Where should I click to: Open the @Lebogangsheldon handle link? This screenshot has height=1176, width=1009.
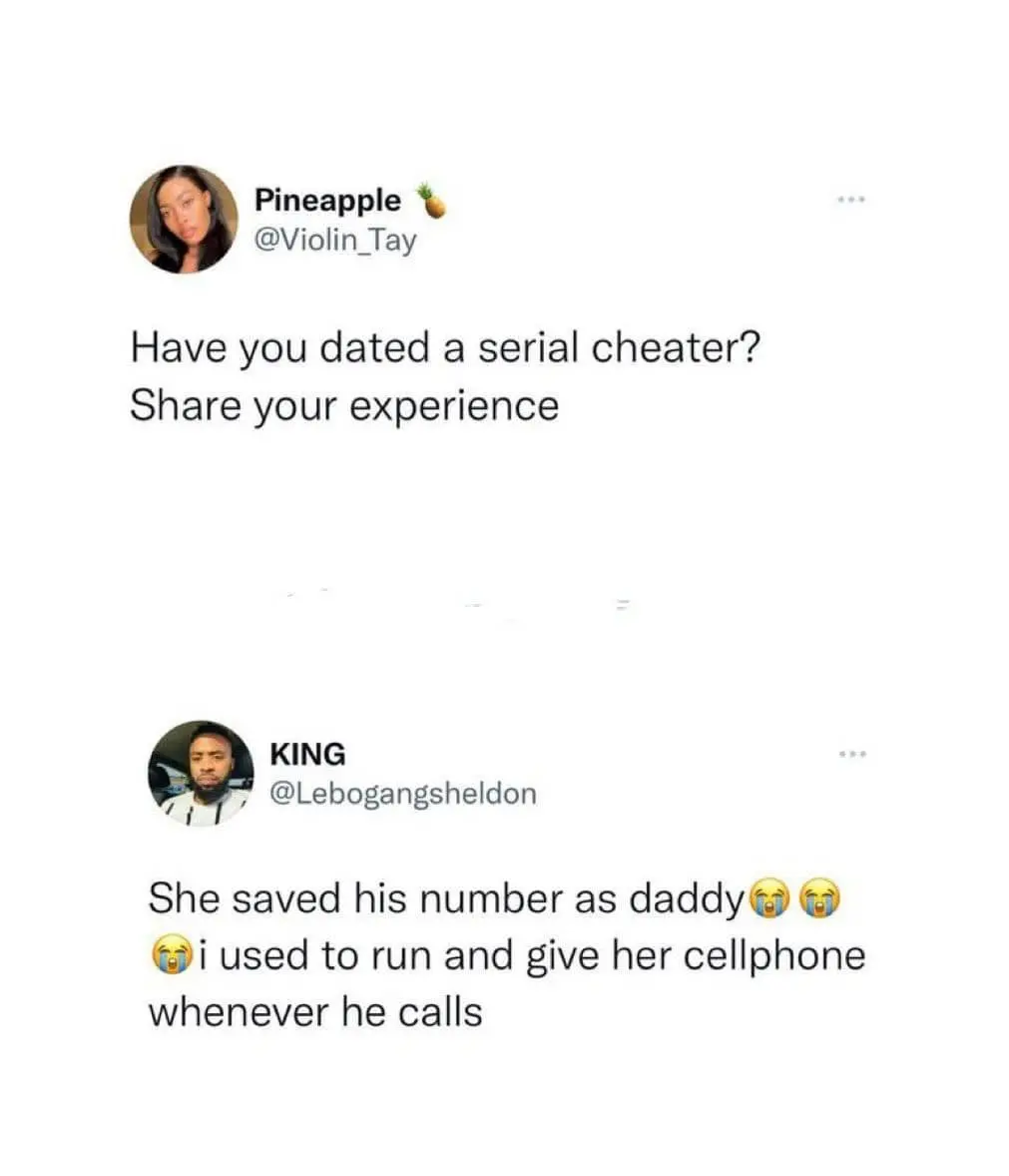[x=403, y=794]
